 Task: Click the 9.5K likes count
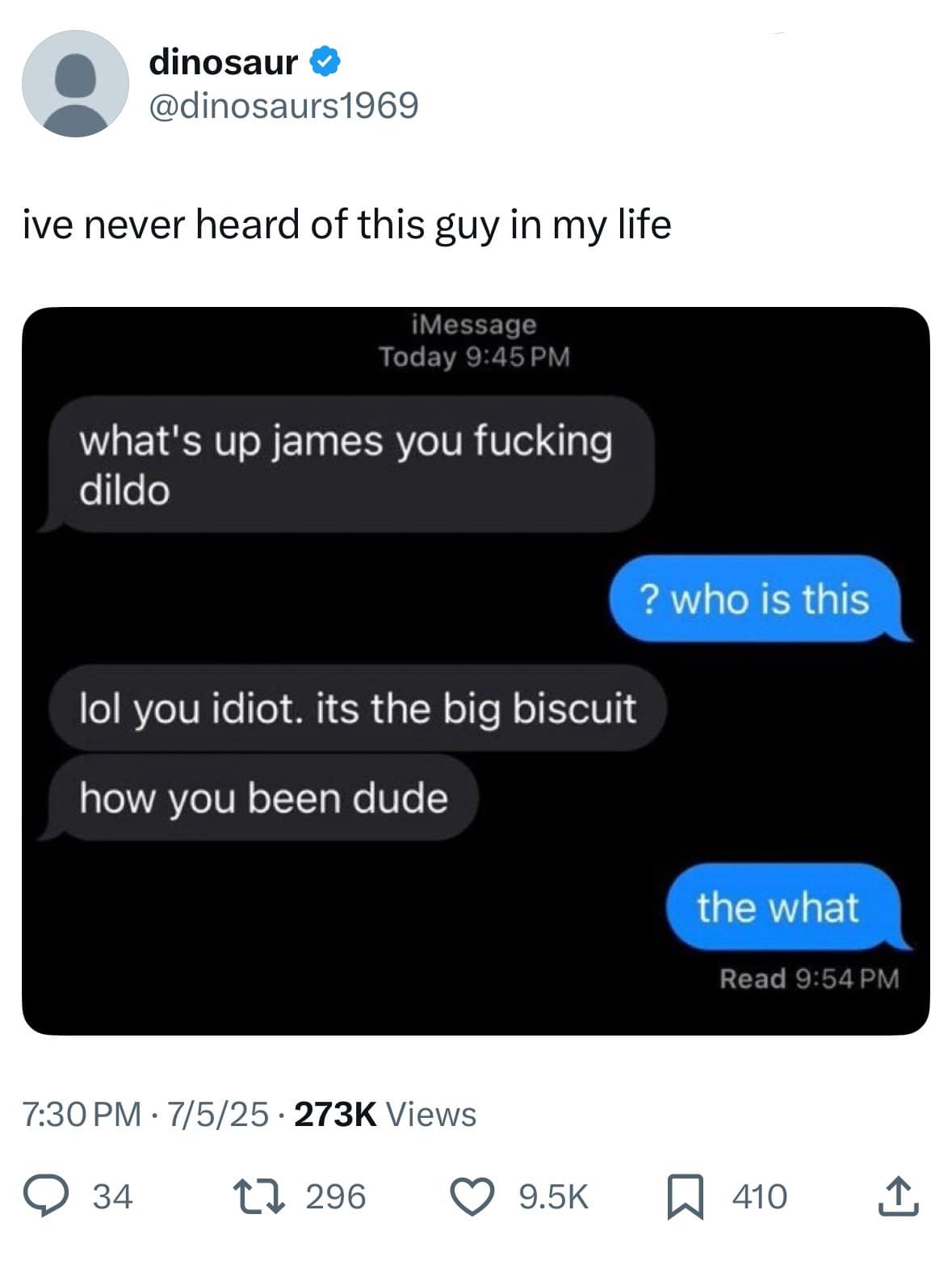553,1196
